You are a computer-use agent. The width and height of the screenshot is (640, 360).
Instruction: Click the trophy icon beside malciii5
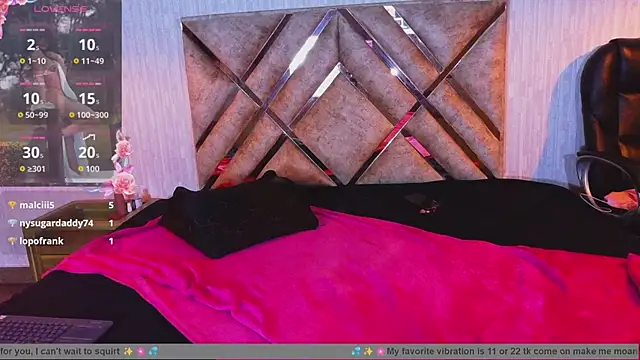pyautogui.click(x=12, y=205)
